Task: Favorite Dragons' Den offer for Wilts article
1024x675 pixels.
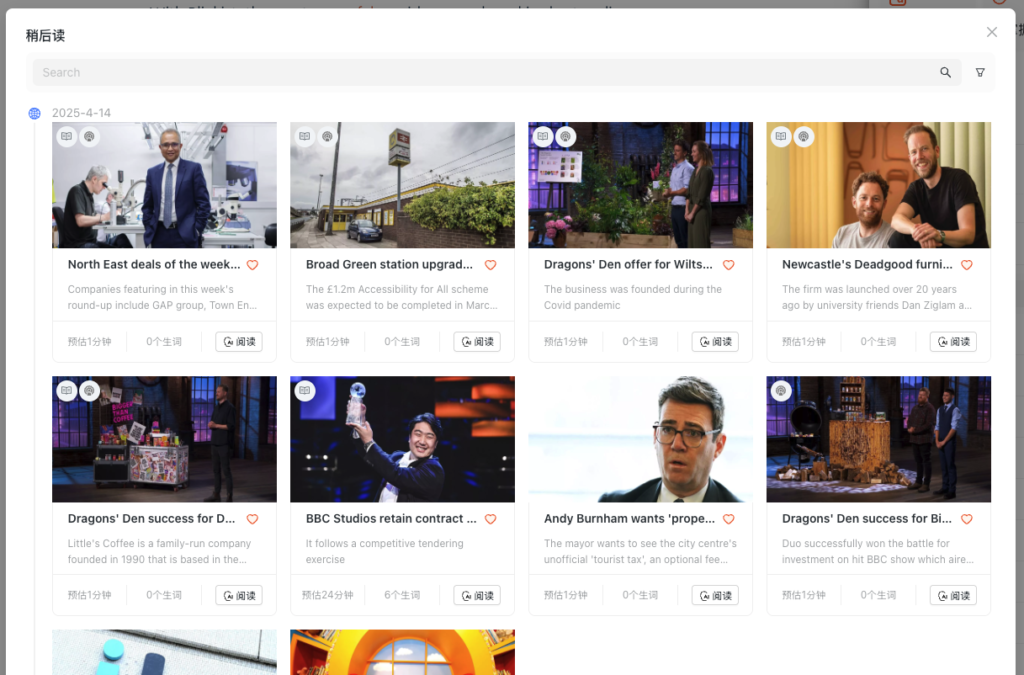Action: [729, 265]
